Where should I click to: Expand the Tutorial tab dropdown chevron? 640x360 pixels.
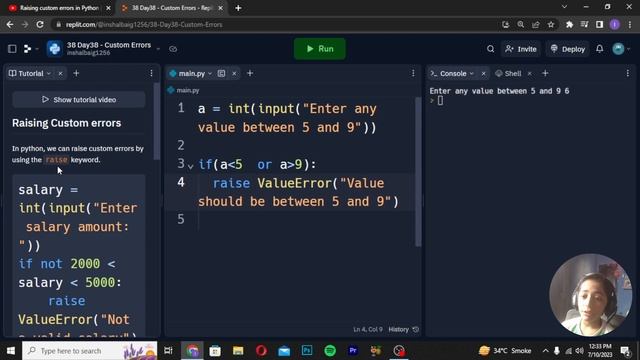coord(49,73)
